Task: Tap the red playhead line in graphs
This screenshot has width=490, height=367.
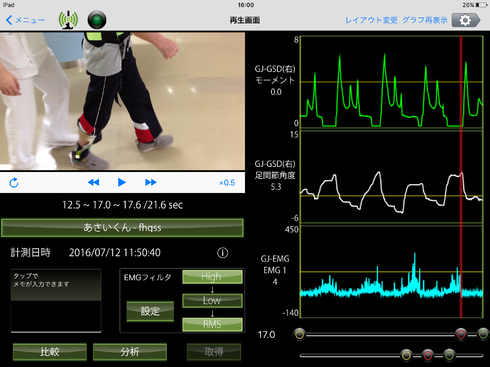Action: pyautogui.click(x=461, y=177)
